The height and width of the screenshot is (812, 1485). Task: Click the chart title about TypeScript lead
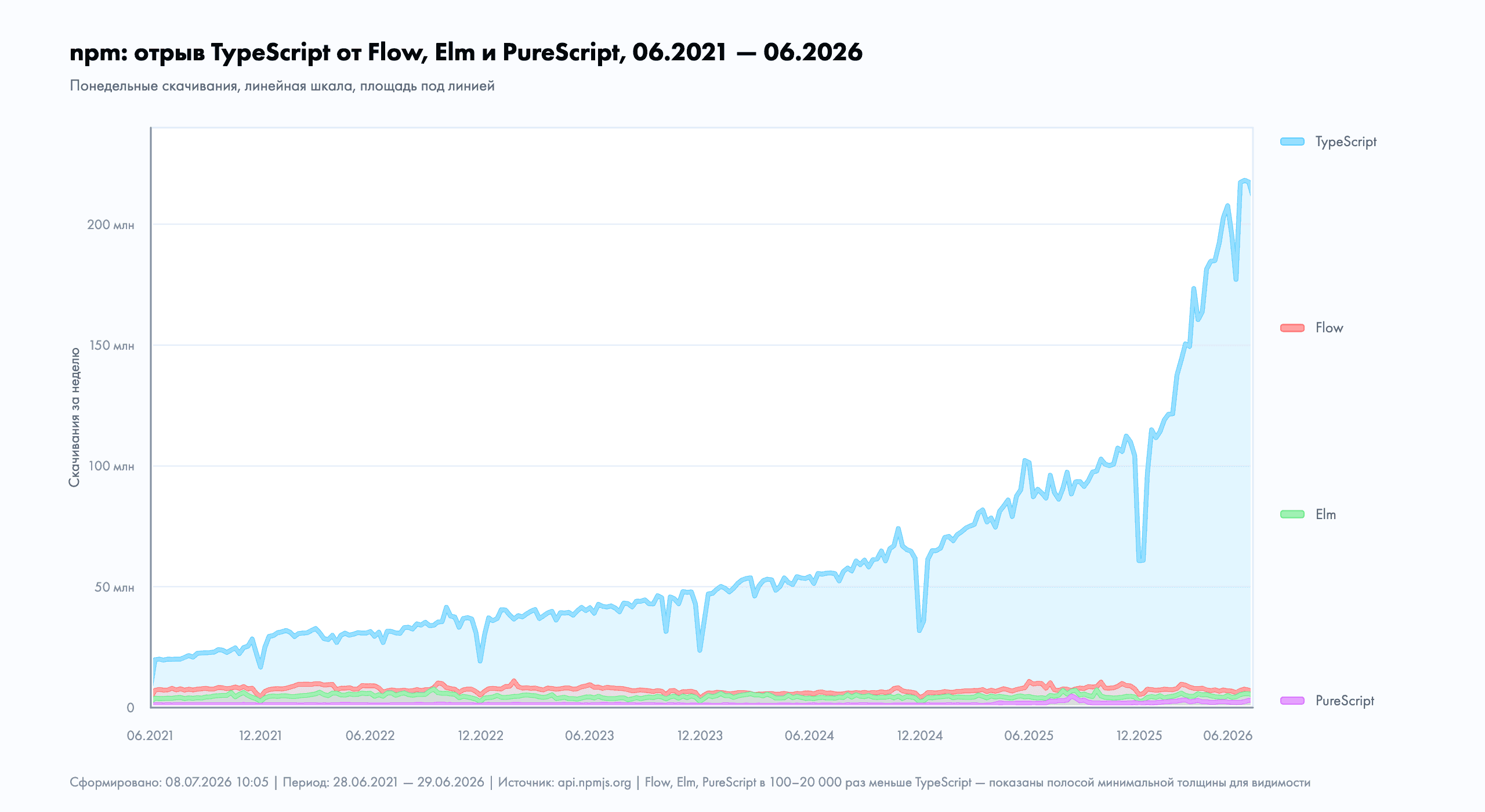point(466,52)
